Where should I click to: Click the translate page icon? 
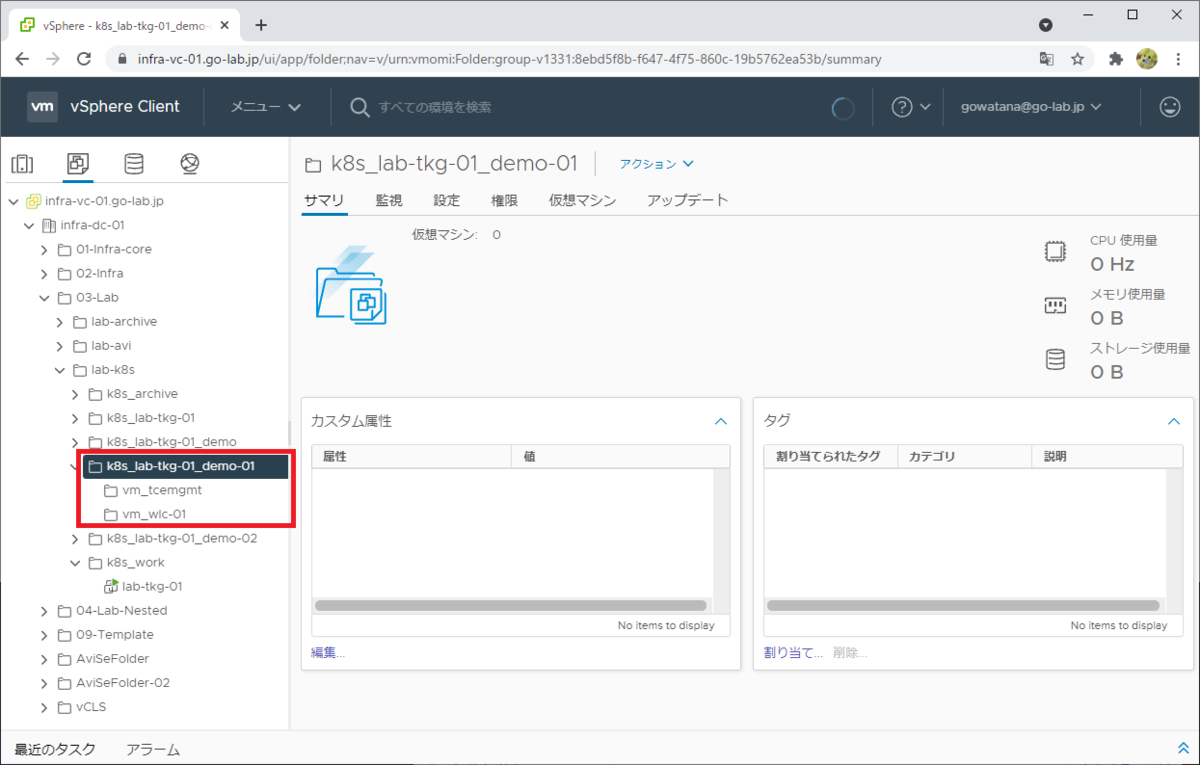(1046, 59)
